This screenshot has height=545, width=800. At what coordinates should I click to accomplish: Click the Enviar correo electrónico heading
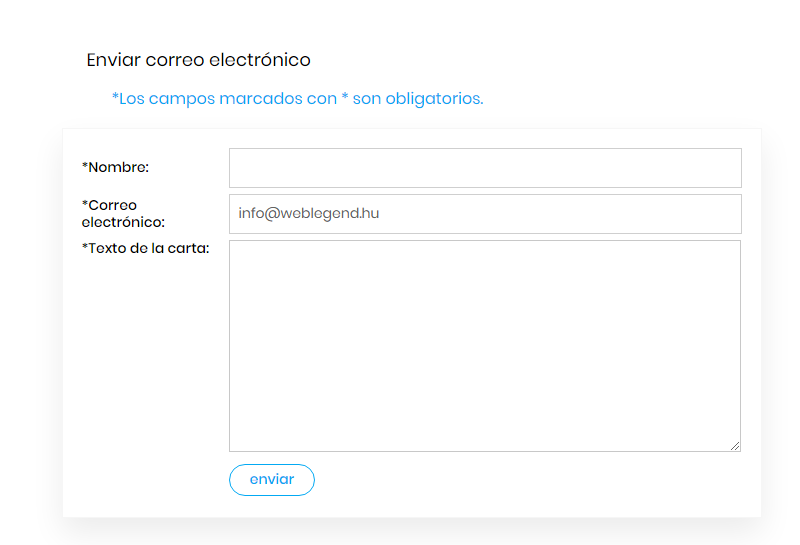(198, 60)
